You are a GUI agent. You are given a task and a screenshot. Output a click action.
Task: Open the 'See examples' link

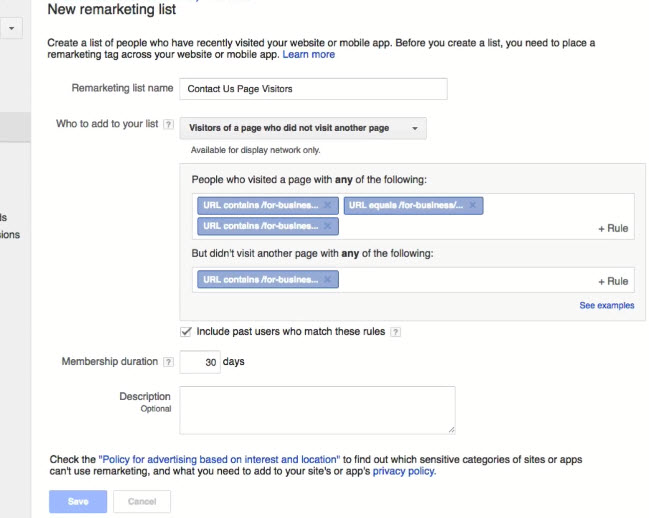tap(606, 305)
